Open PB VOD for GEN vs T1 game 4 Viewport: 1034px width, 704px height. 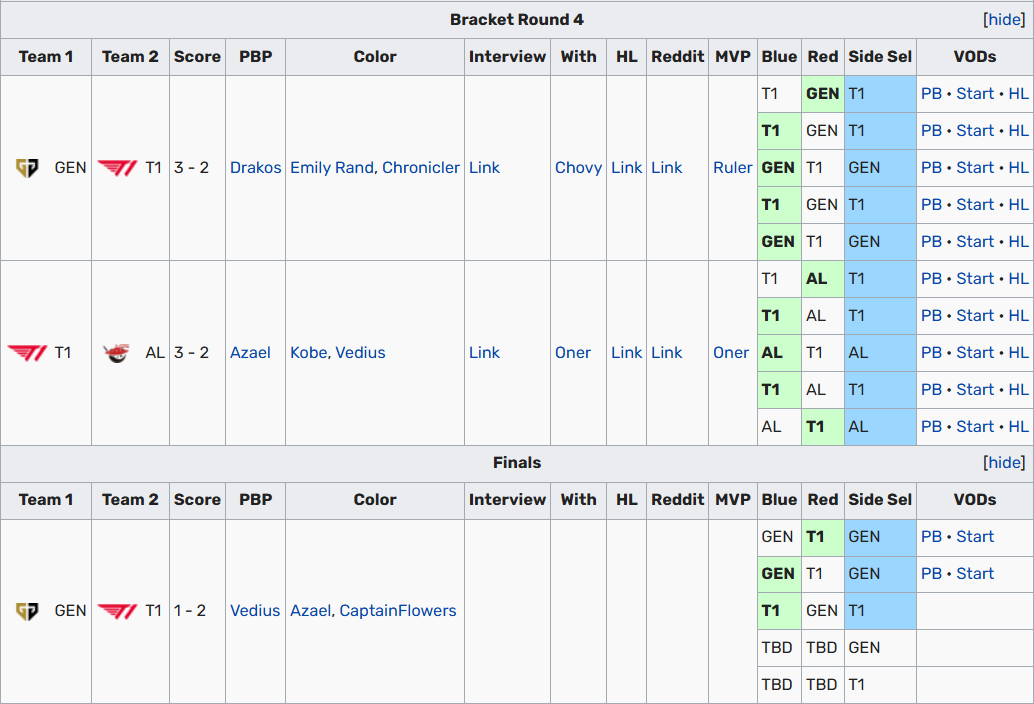pyautogui.click(x=931, y=205)
